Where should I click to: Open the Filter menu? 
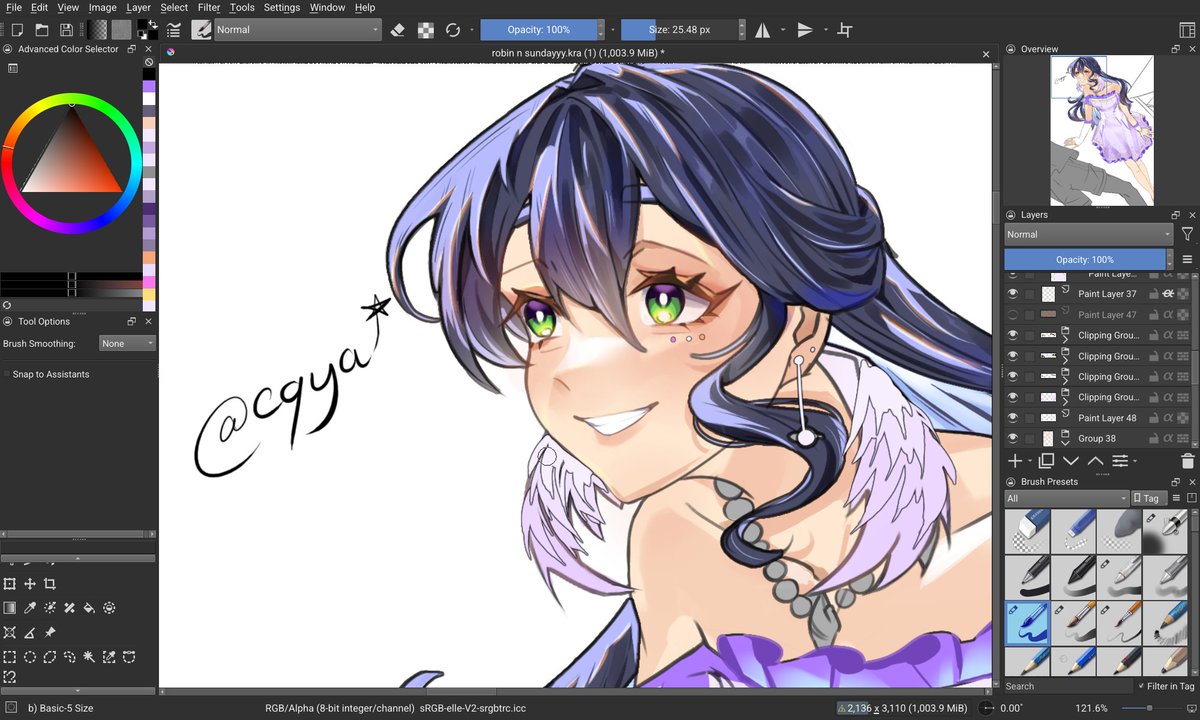tap(208, 7)
